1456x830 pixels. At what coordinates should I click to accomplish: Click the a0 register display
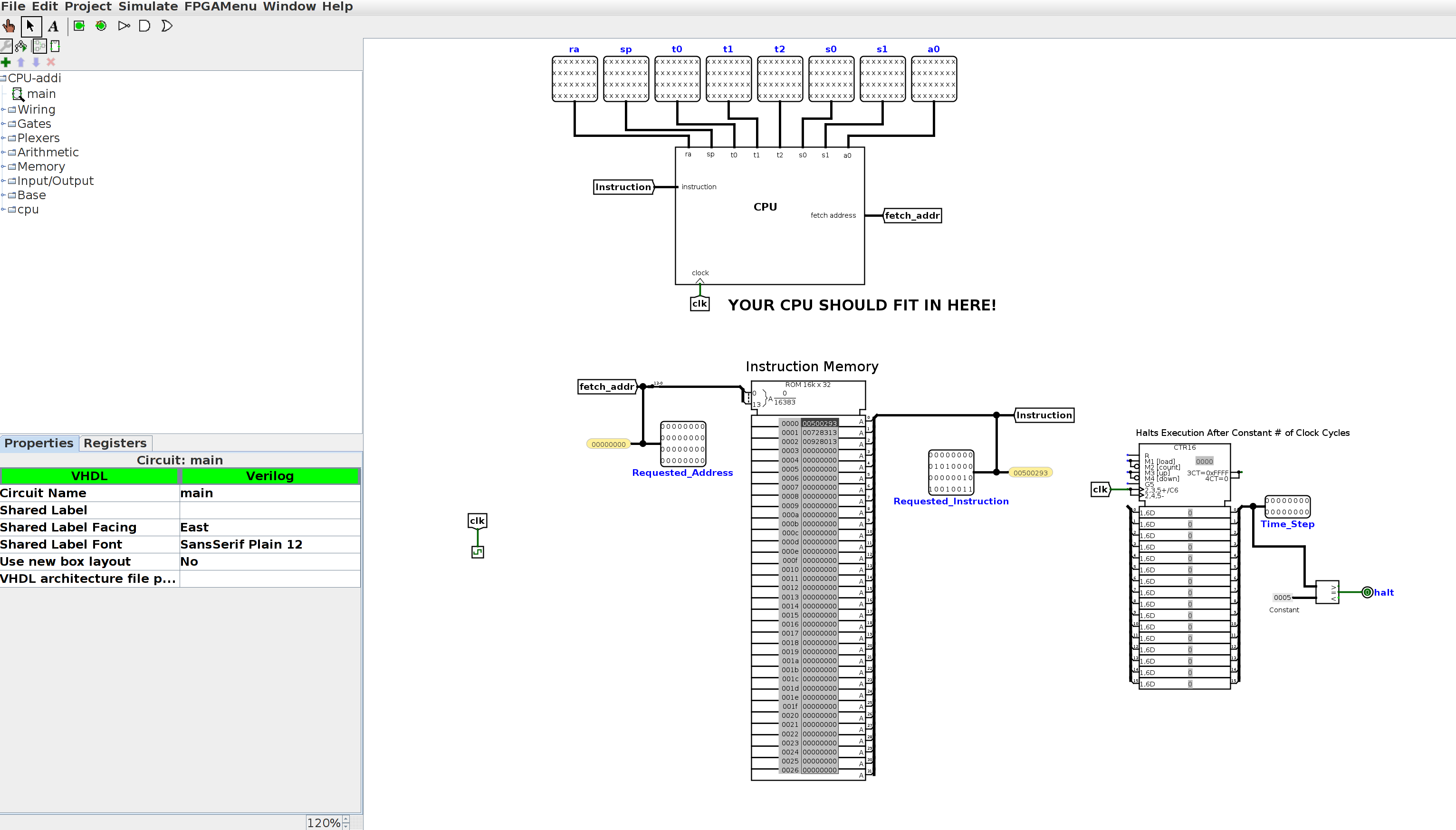click(x=933, y=78)
